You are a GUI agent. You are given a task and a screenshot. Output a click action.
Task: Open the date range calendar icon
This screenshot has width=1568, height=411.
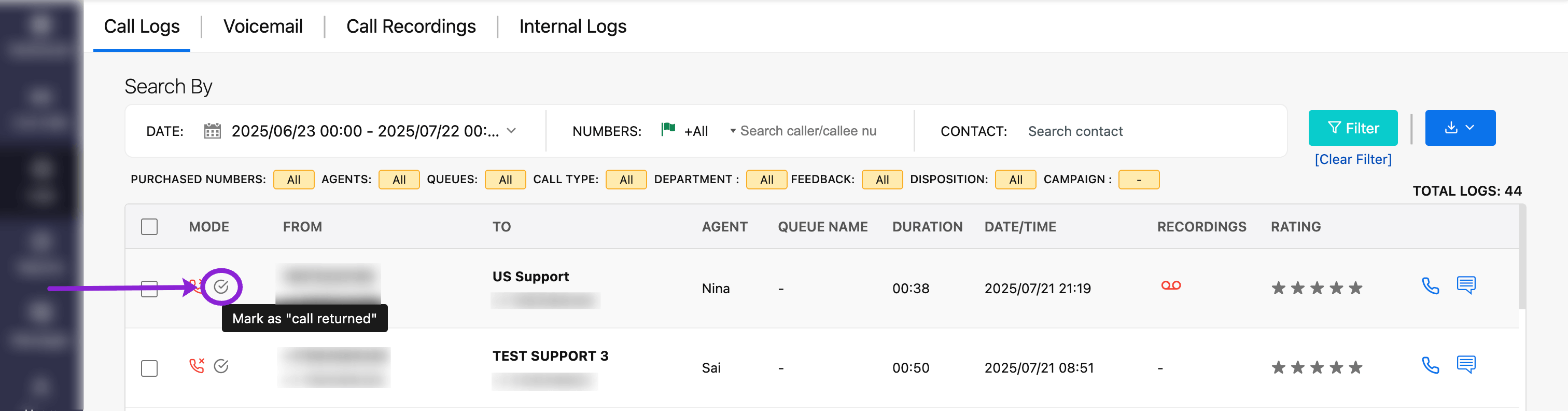(212, 131)
